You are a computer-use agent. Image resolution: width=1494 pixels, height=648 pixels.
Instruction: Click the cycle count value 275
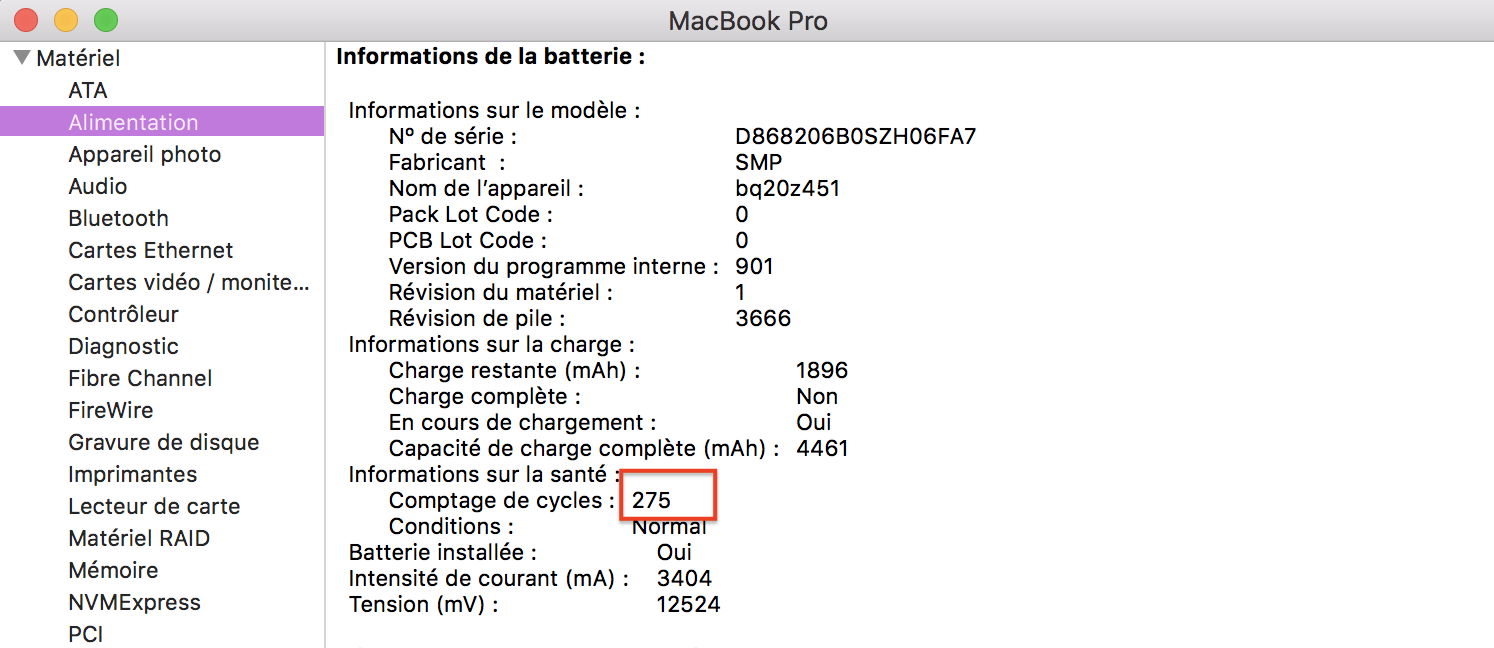coord(651,500)
